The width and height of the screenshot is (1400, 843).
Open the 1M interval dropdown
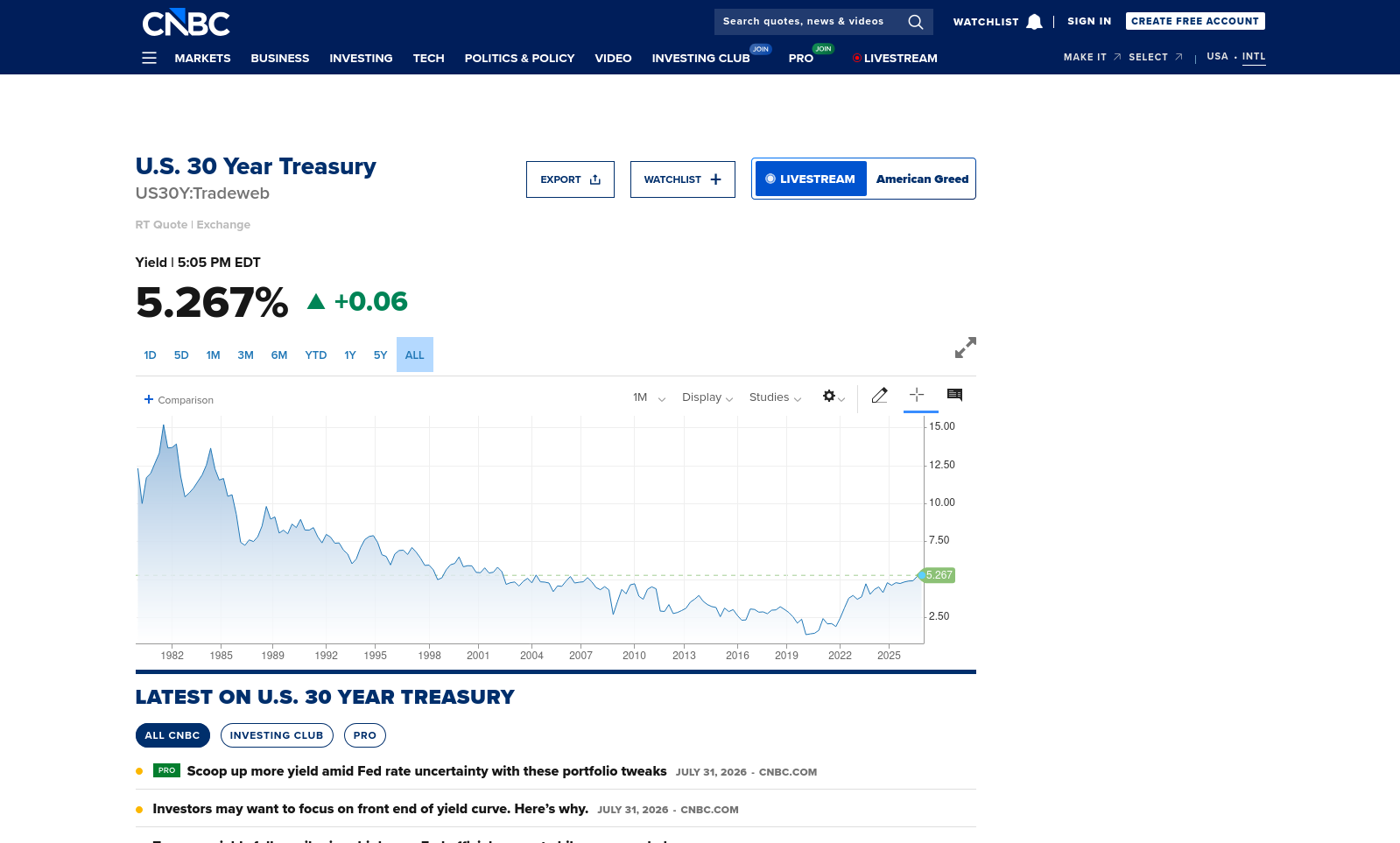click(649, 397)
